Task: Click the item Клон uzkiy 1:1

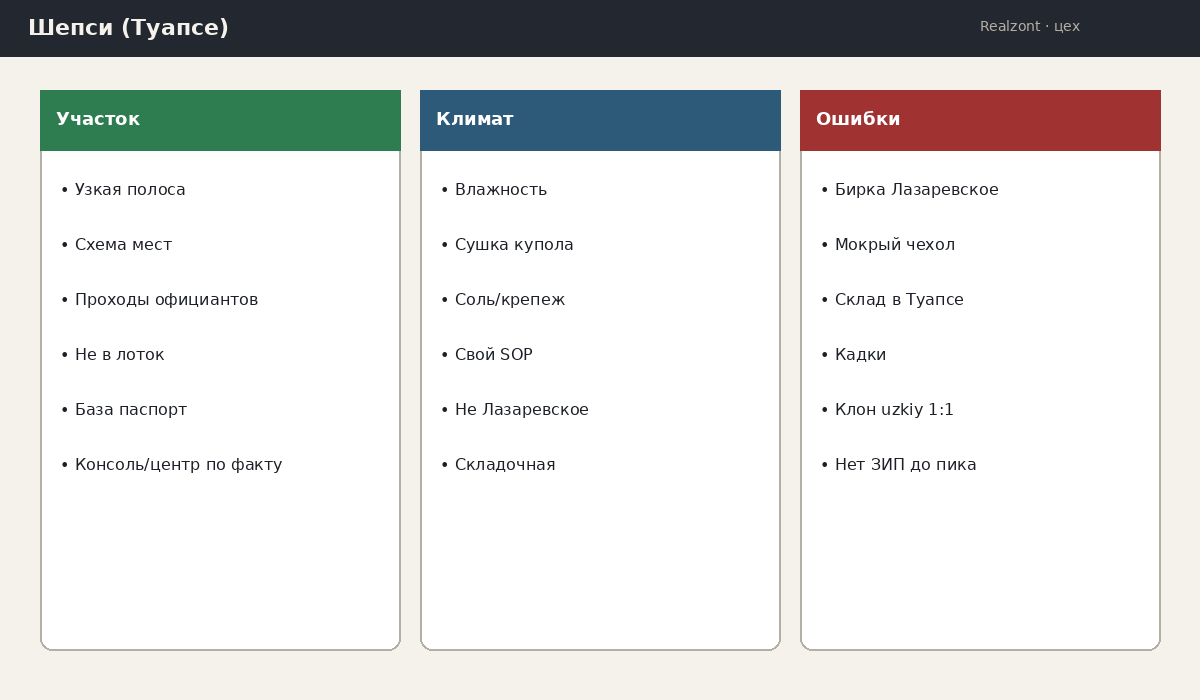Action: coord(887,410)
